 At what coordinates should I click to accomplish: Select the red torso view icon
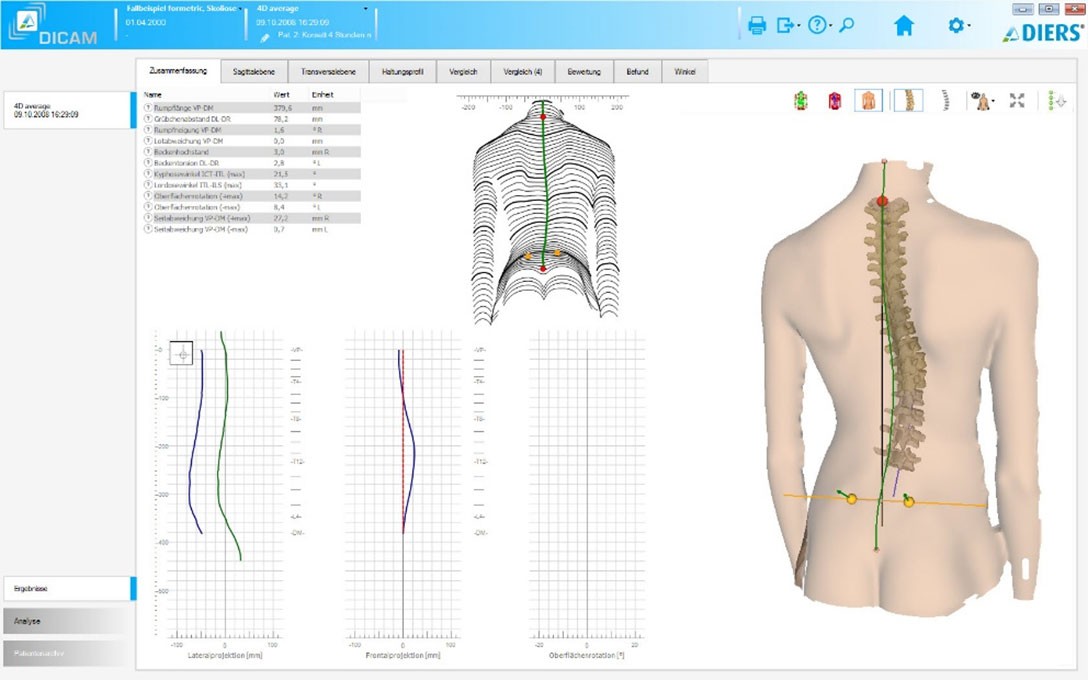pyautogui.click(x=834, y=101)
